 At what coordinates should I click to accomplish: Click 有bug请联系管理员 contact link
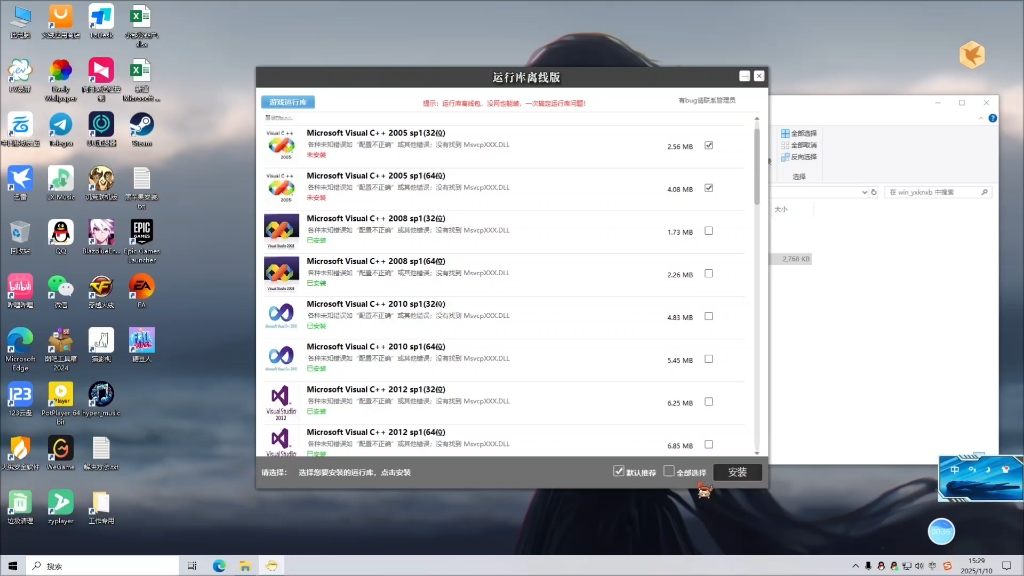pyautogui.click(x=707, y=101)
